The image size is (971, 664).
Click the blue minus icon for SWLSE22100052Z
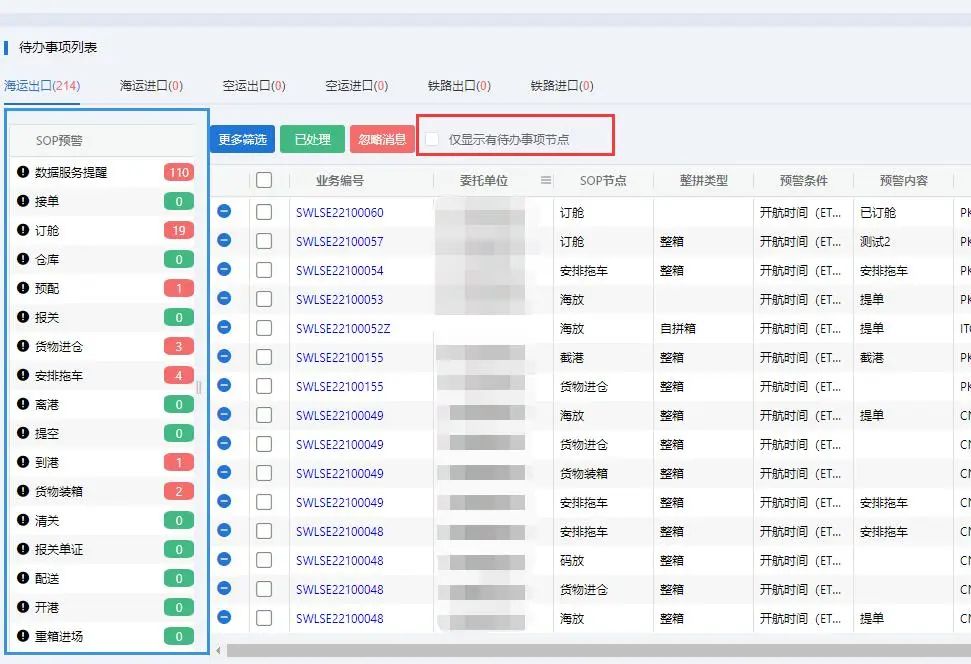tap(224, 328)
